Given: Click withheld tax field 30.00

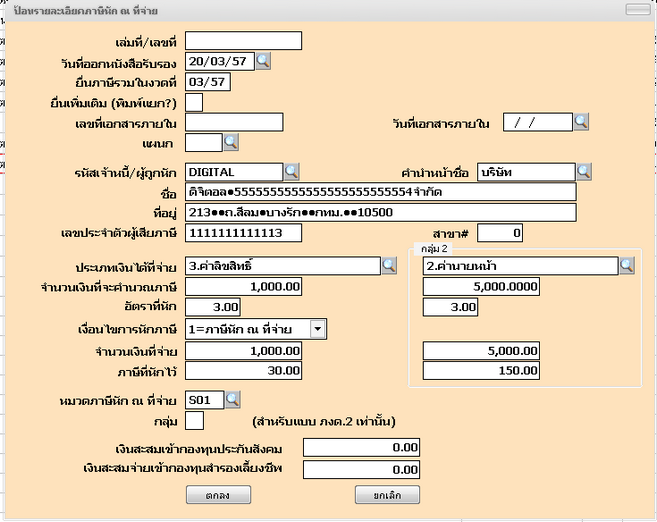Looking at the screenshot, I should click(243, 371).
